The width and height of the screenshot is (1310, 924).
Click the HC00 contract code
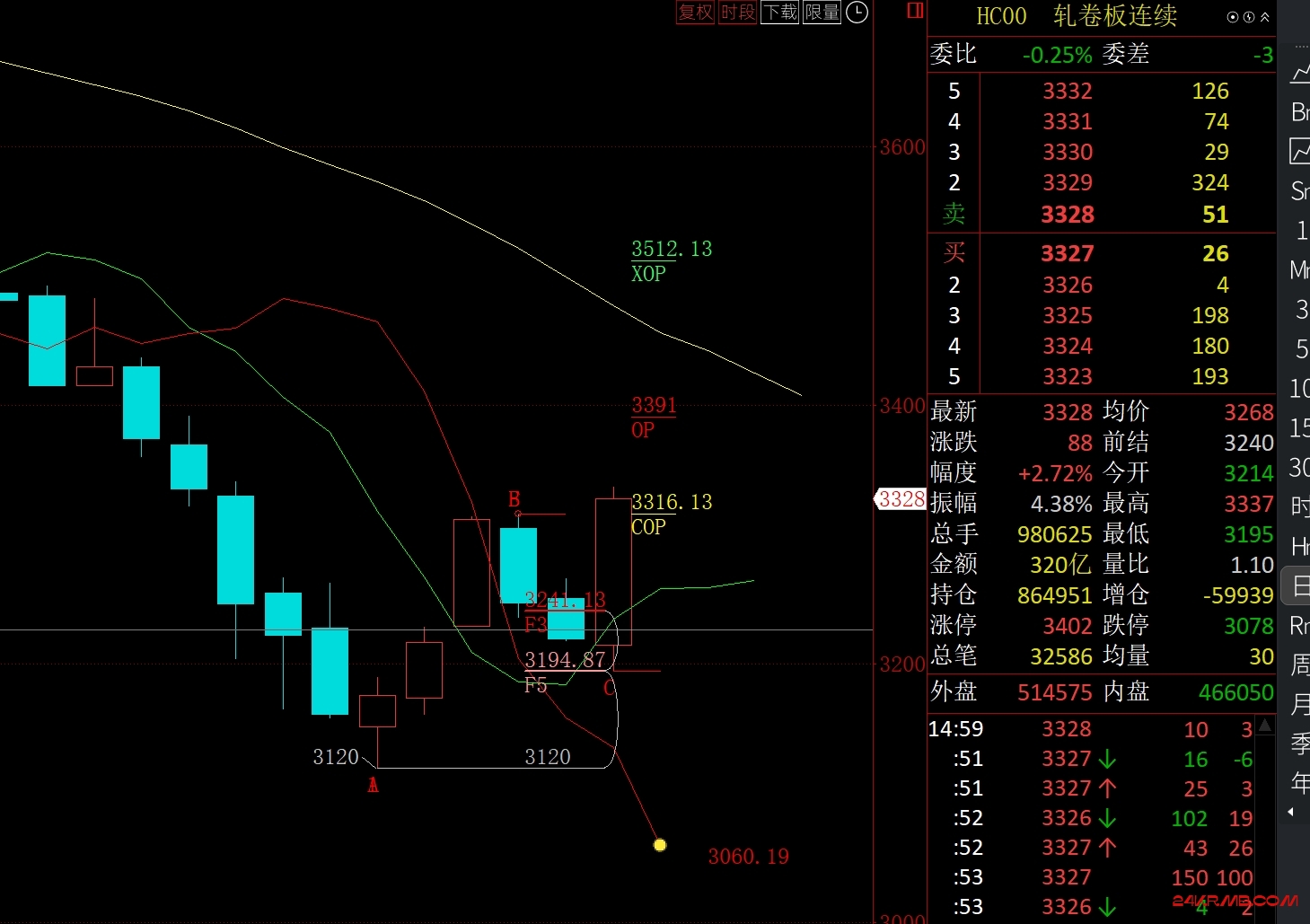pyautogui.click(x=1001, y=16)
